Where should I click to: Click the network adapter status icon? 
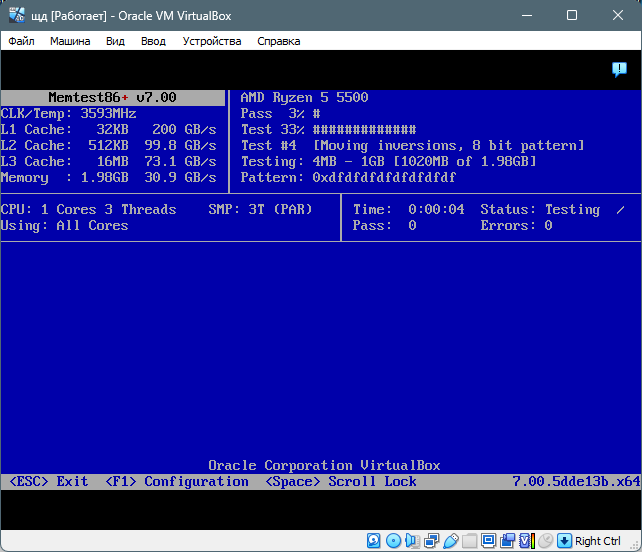click(431, 541)
